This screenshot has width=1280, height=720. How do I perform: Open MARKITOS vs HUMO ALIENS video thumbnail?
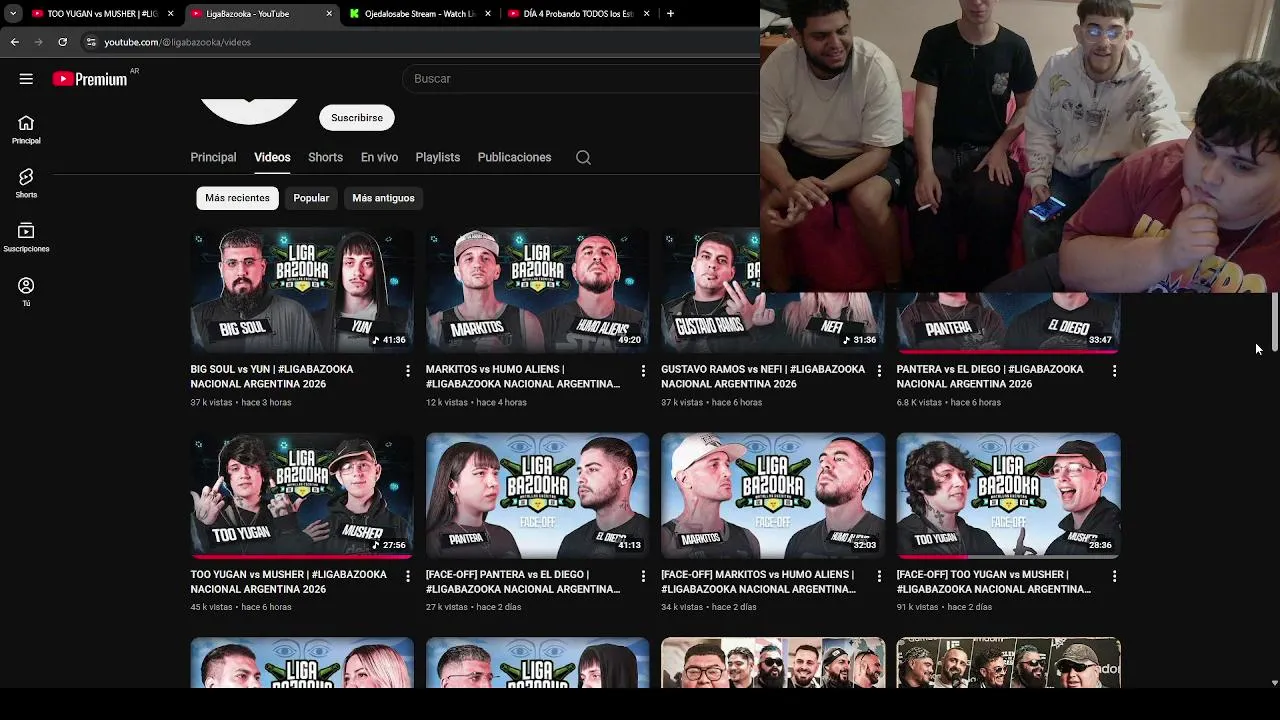click(537, 291)
